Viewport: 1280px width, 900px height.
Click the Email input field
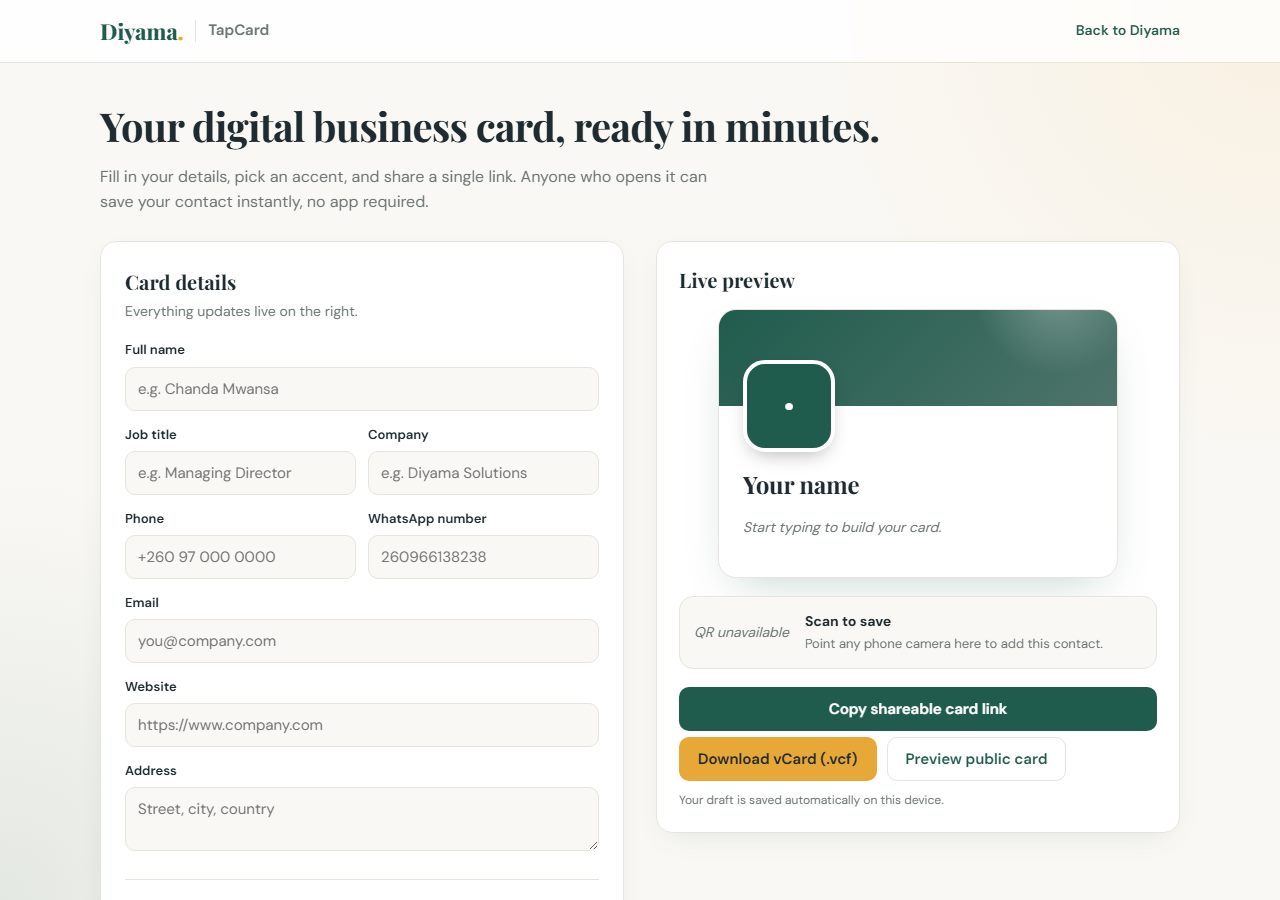(x=362, y=641)
